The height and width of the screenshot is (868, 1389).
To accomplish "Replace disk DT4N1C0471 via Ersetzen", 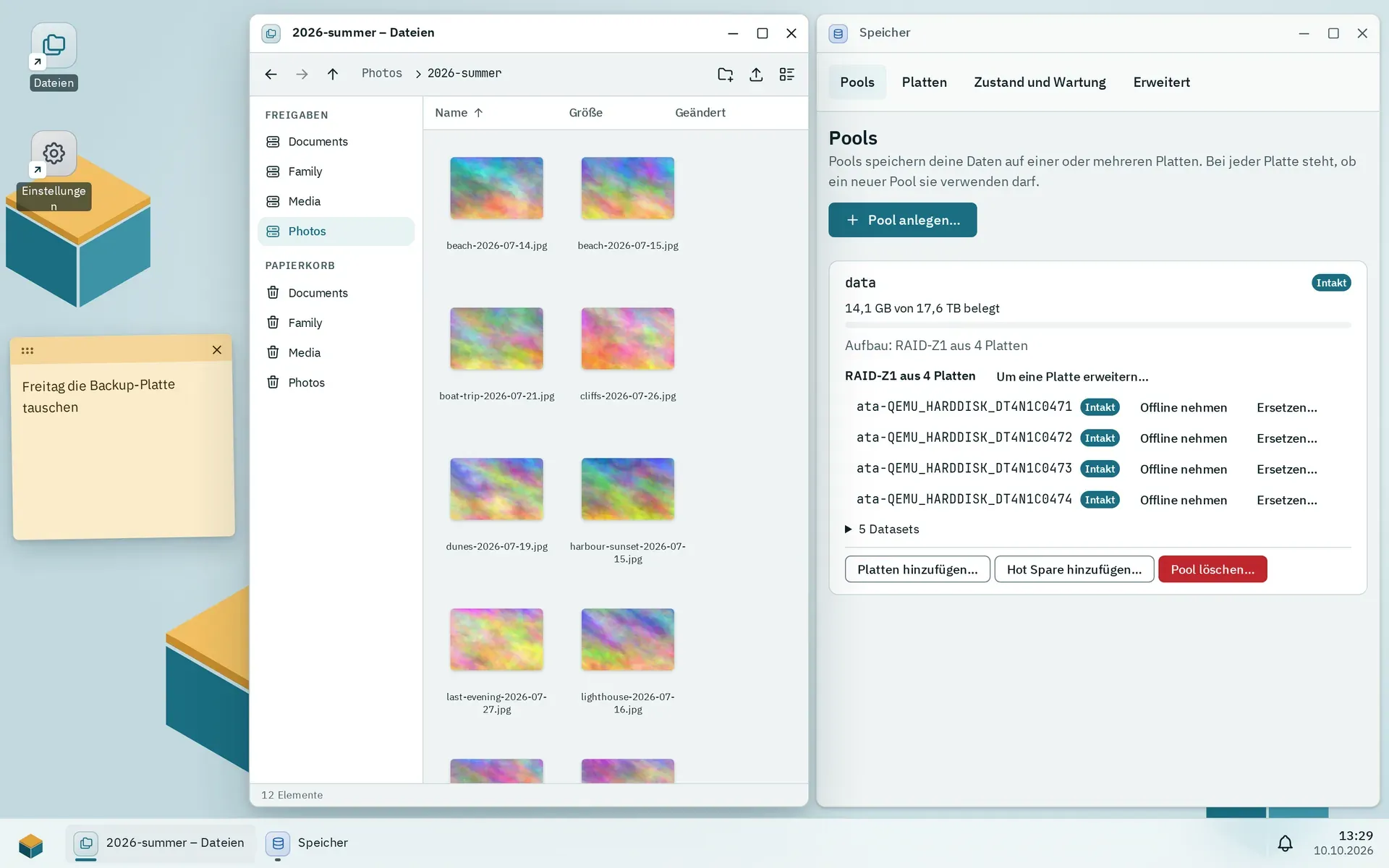I will (x=1287, y=408).
